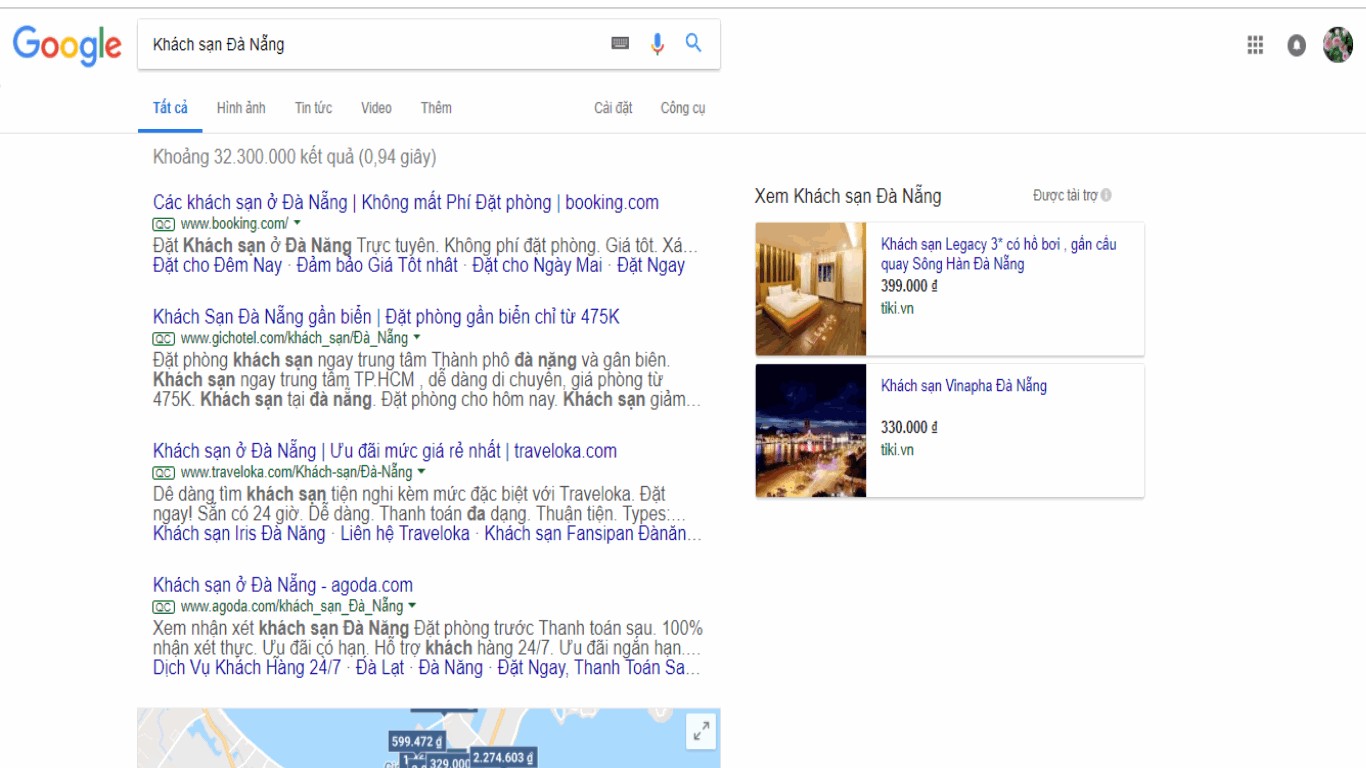Open the agoda.com result title
Screen dimensions: 1366x768
(x=283, y=585)
